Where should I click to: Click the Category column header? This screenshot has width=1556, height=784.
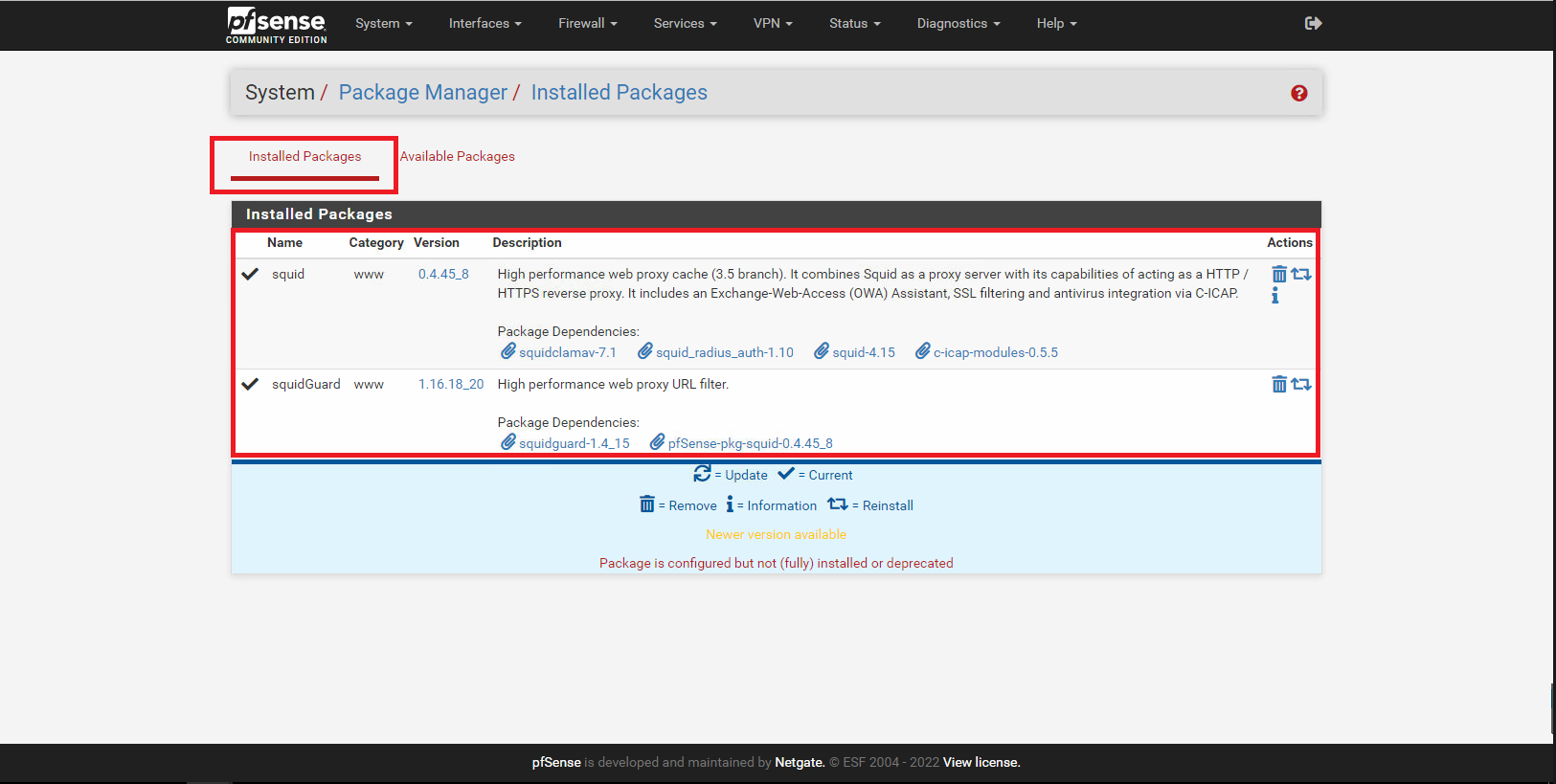(x=376, y=242)
